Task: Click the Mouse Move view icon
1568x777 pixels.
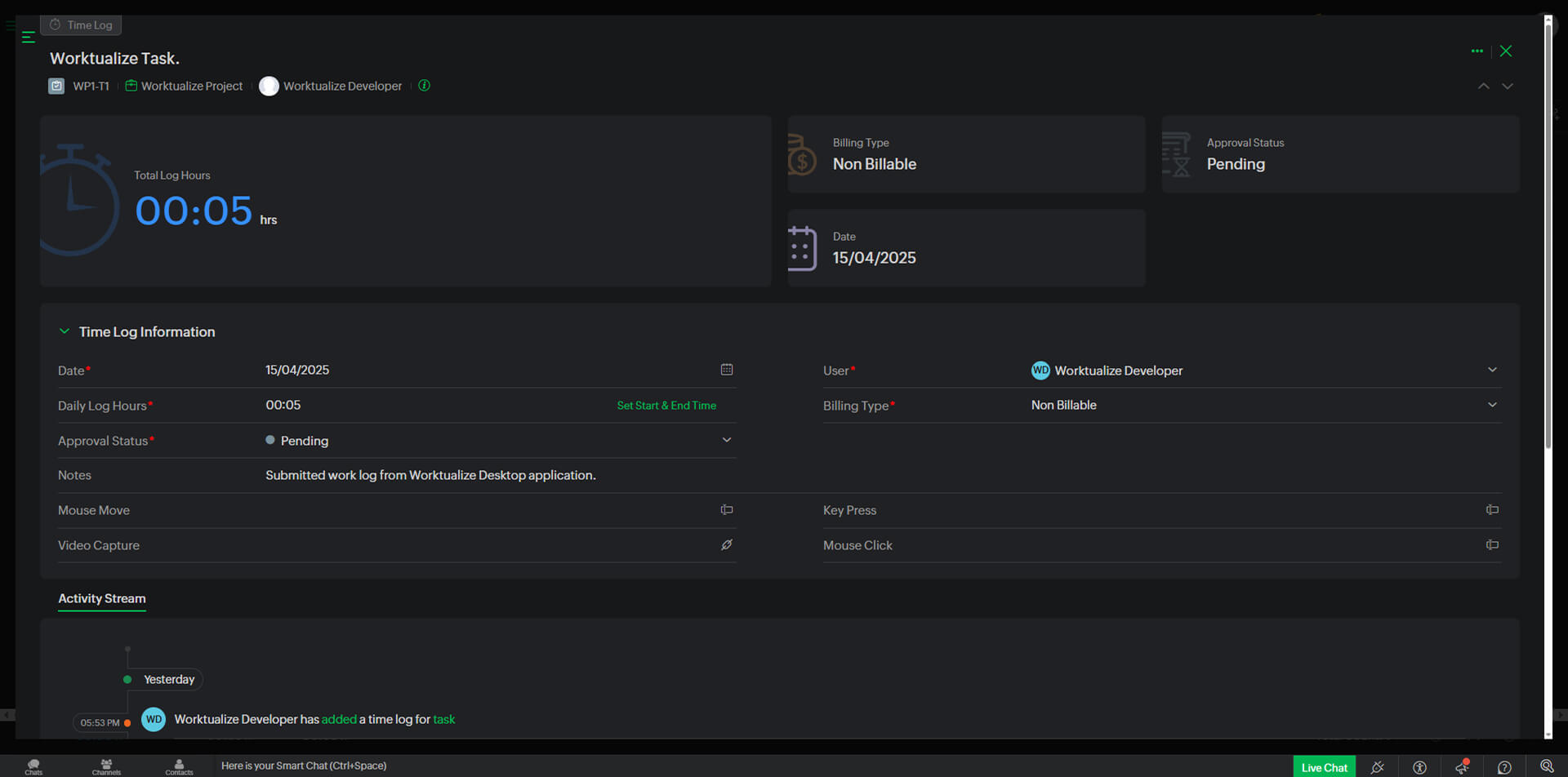Action: click(x=726, y=510)
